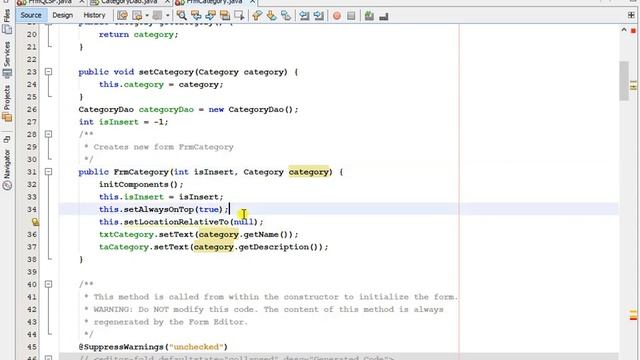Start Macro Recording red button
Viewport: 640px width, 360px height.
337,16
